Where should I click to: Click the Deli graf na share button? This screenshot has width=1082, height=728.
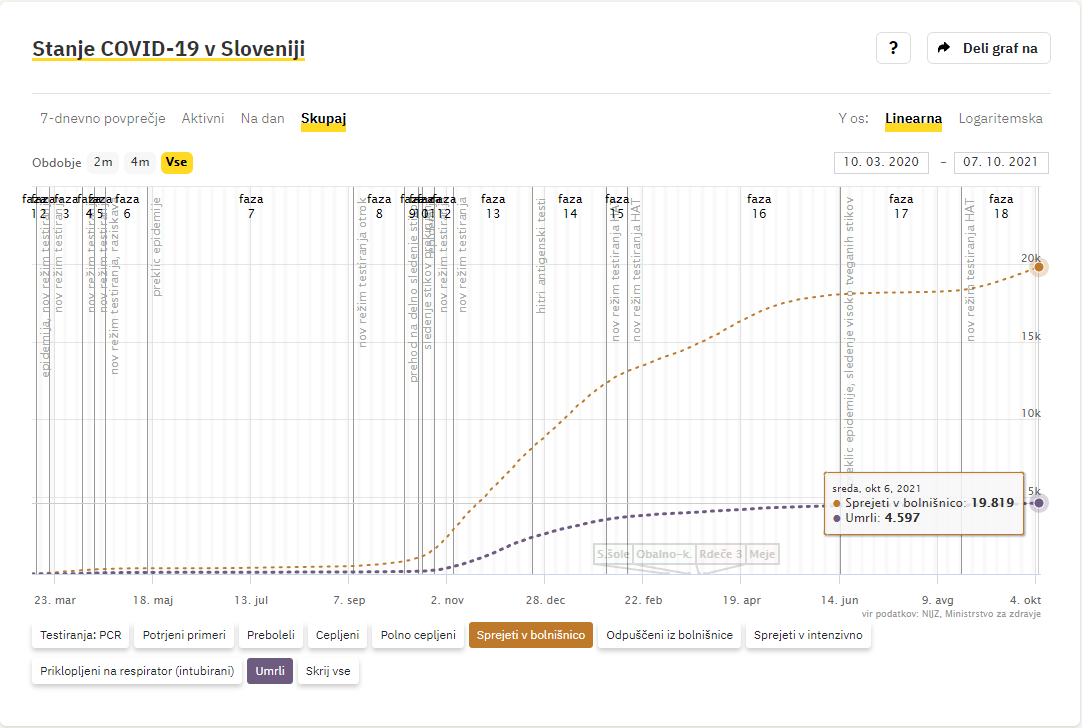pos(988,48)
